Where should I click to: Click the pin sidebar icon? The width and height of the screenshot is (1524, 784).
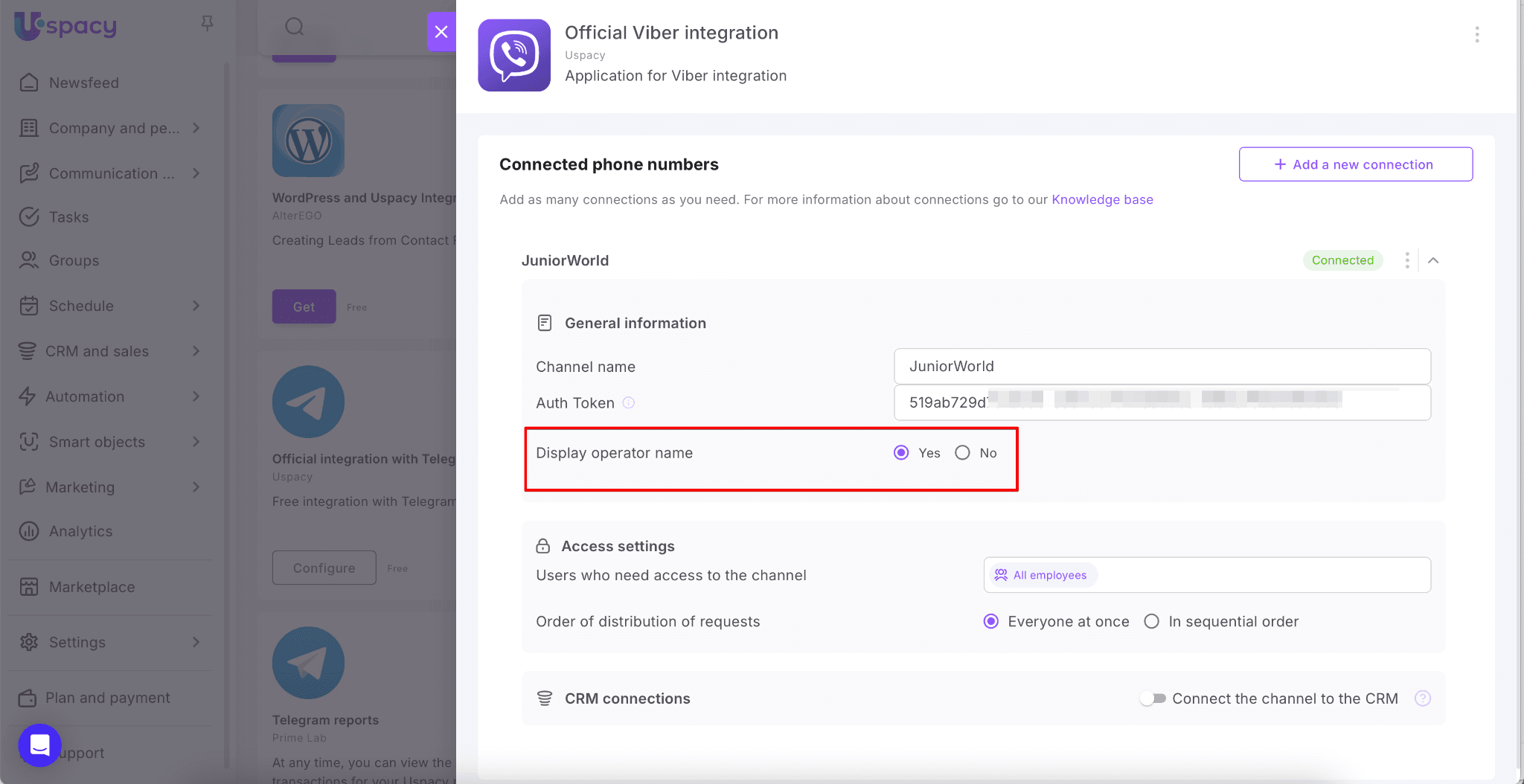208,24
